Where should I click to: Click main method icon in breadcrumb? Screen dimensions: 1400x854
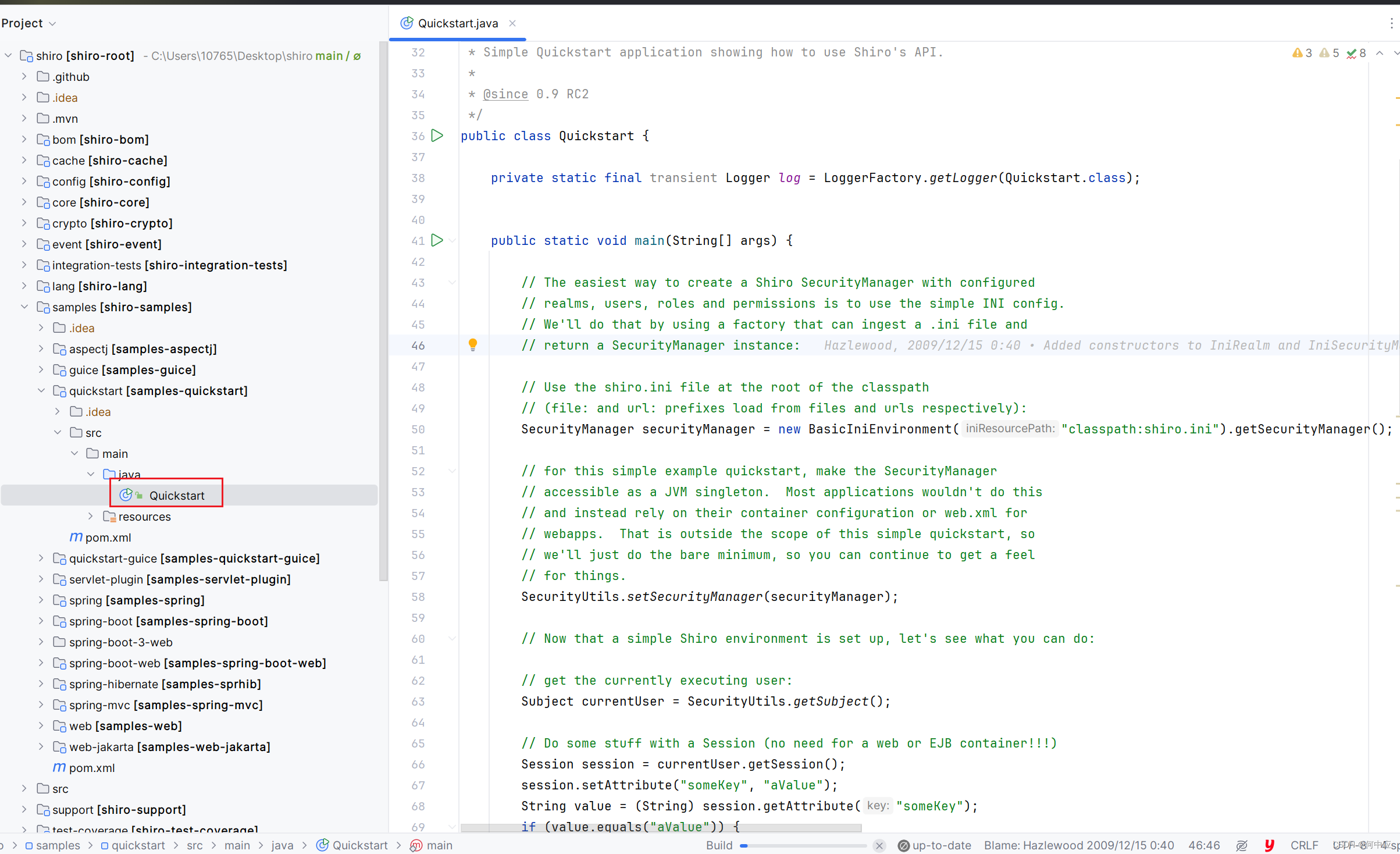(x=416, y=845)
